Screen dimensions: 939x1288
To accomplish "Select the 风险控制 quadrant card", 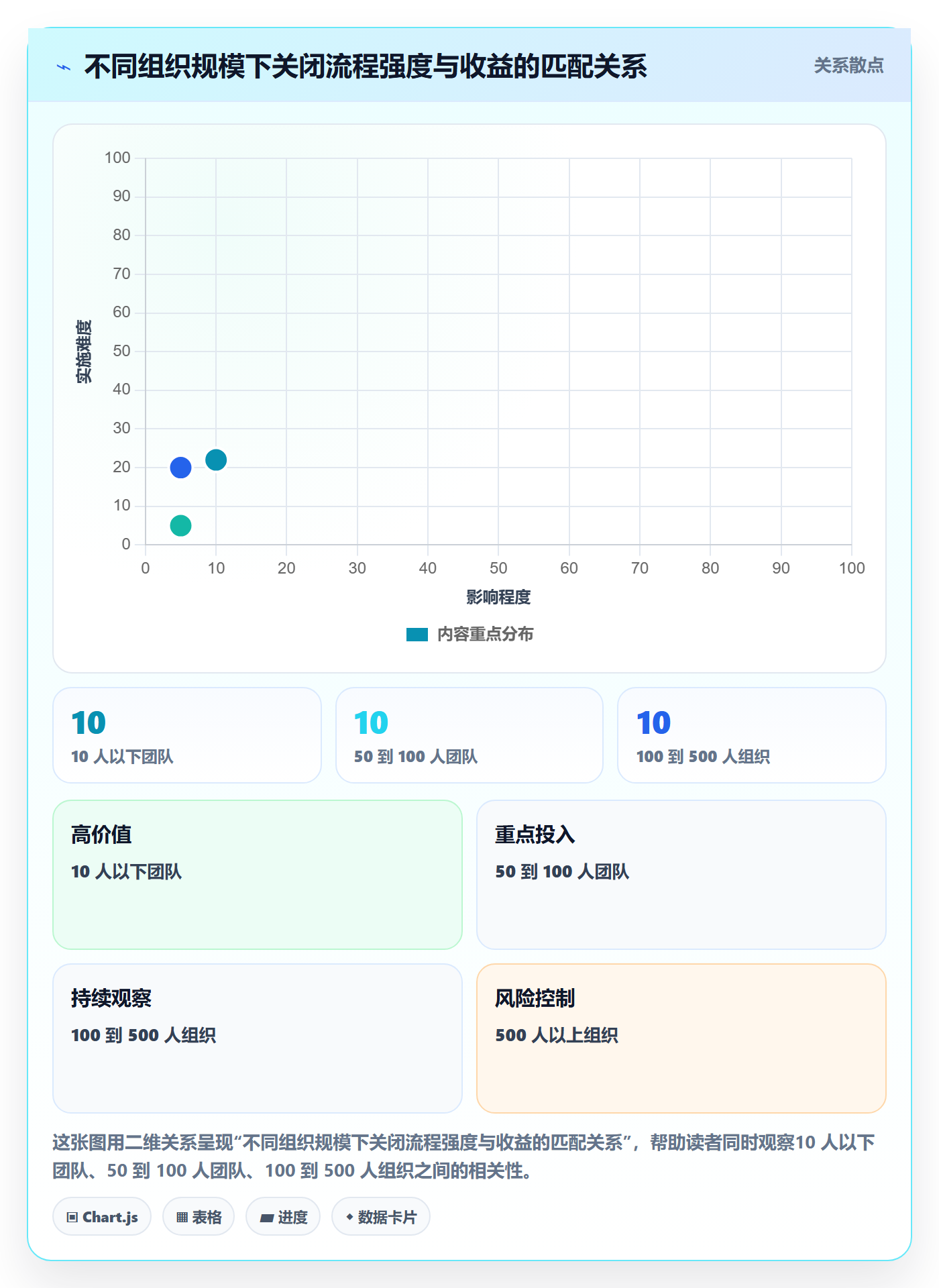I will click(x=681, y=1038).
